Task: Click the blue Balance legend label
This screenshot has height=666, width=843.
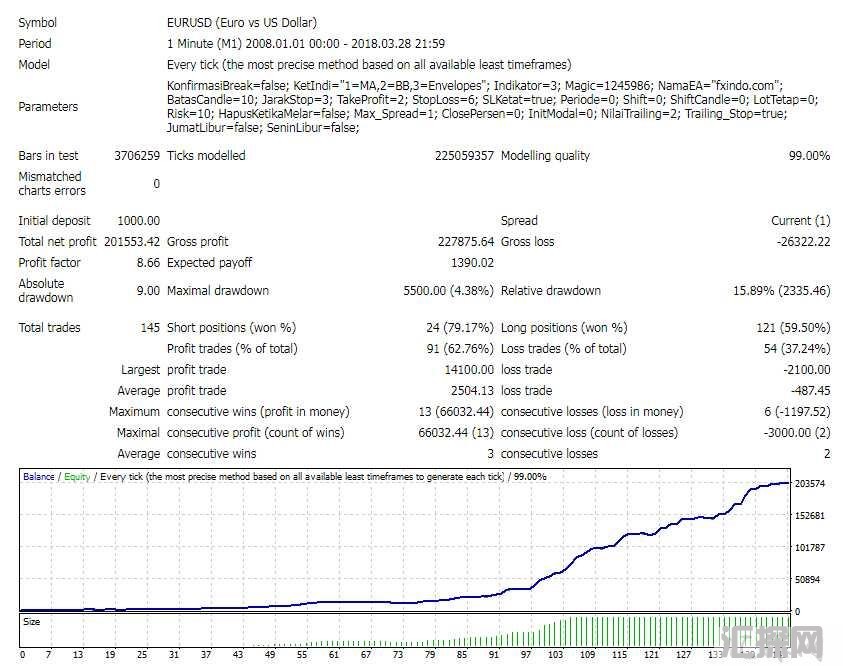Action: coord(40,477)
